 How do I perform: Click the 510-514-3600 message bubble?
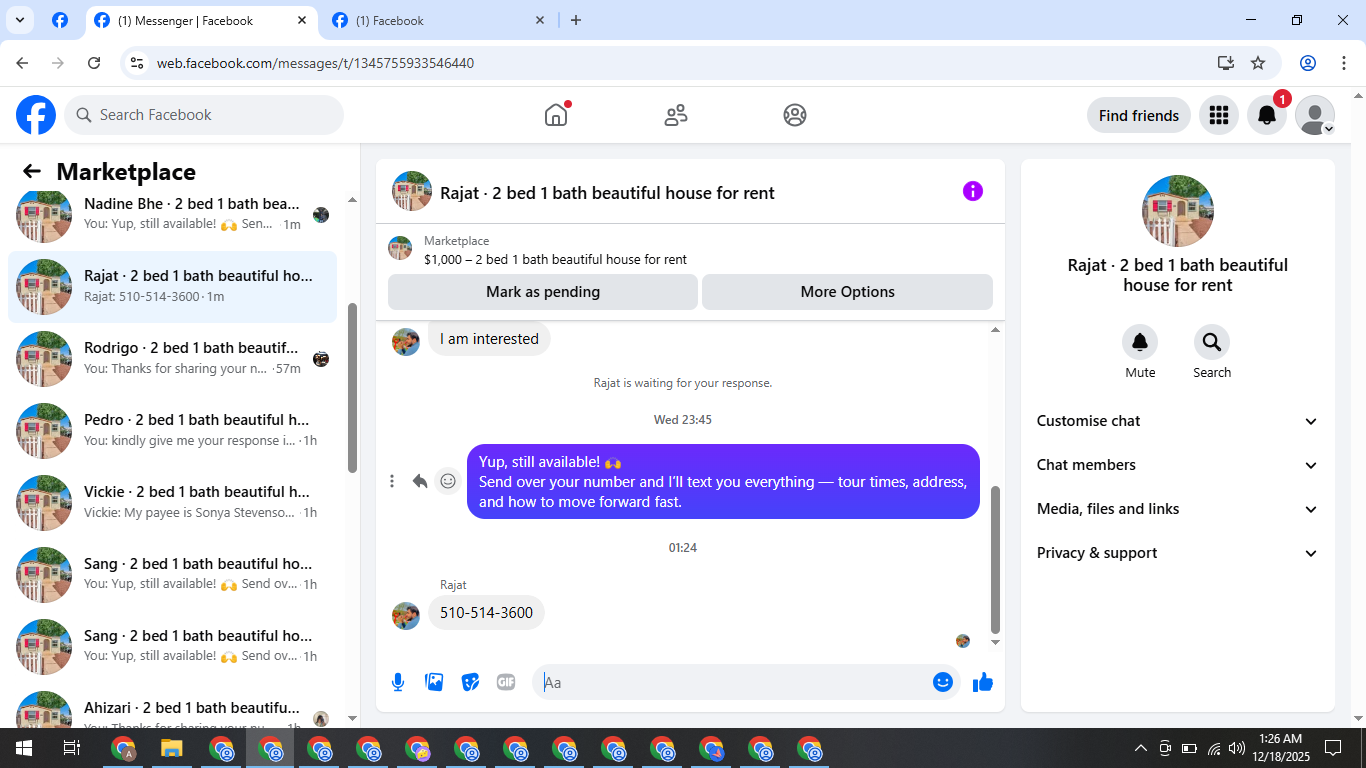tap(486, 612)
